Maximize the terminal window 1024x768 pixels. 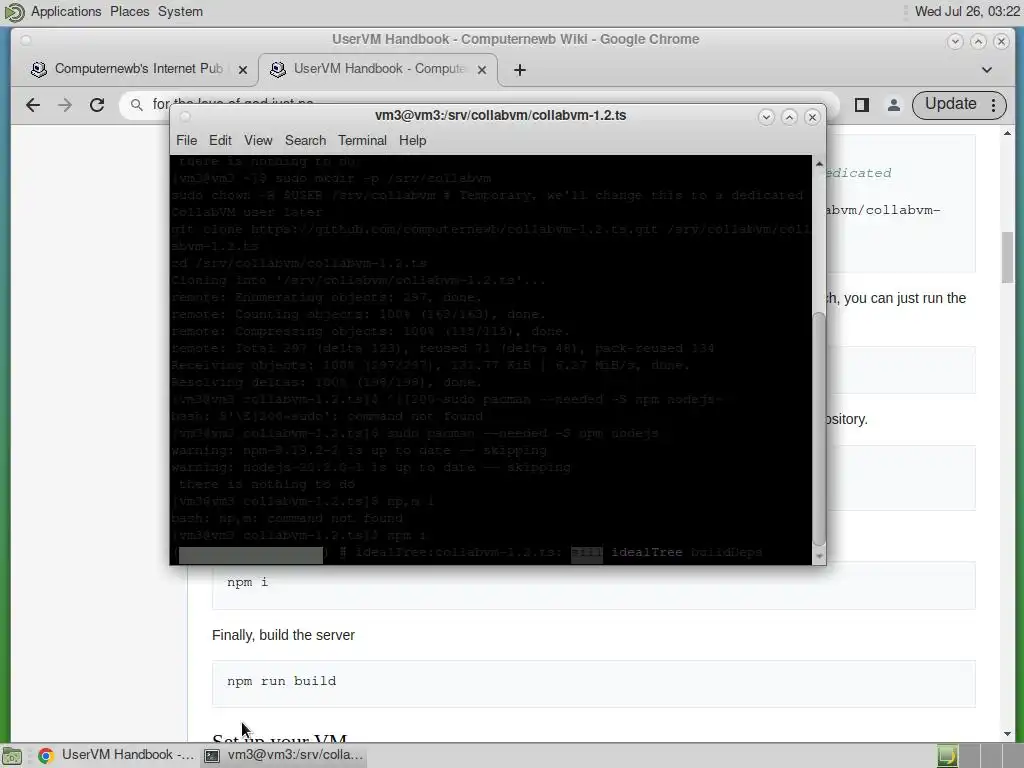(x=789, y=117)
